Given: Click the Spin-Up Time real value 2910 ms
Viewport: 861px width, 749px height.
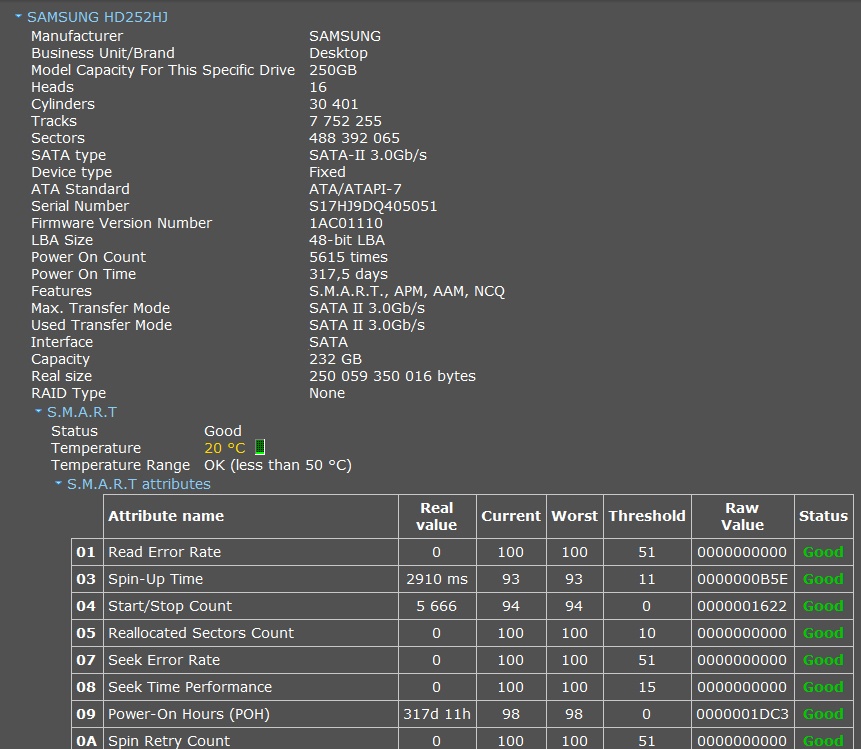Looking at the screenshot, I should tap(437, 579).
